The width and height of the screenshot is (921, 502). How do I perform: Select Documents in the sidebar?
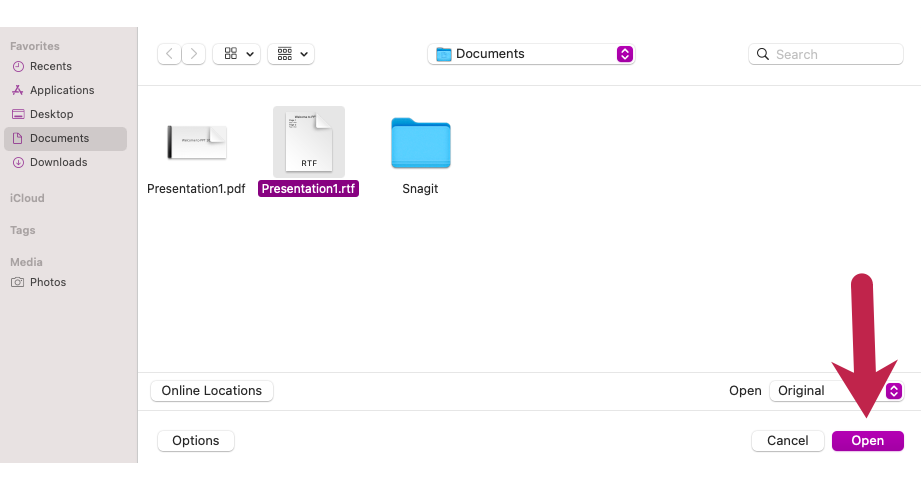click(59, 138)
